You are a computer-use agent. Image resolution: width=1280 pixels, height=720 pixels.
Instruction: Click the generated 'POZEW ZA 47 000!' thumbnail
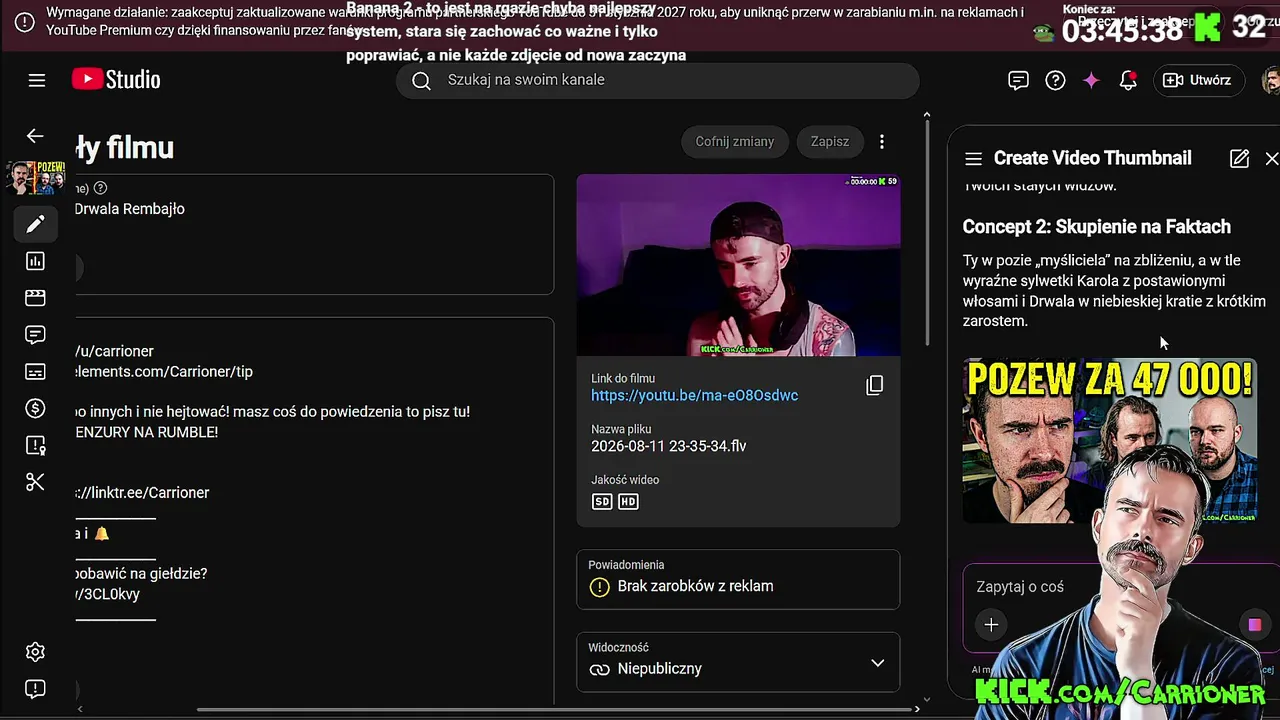point(1110,441)
